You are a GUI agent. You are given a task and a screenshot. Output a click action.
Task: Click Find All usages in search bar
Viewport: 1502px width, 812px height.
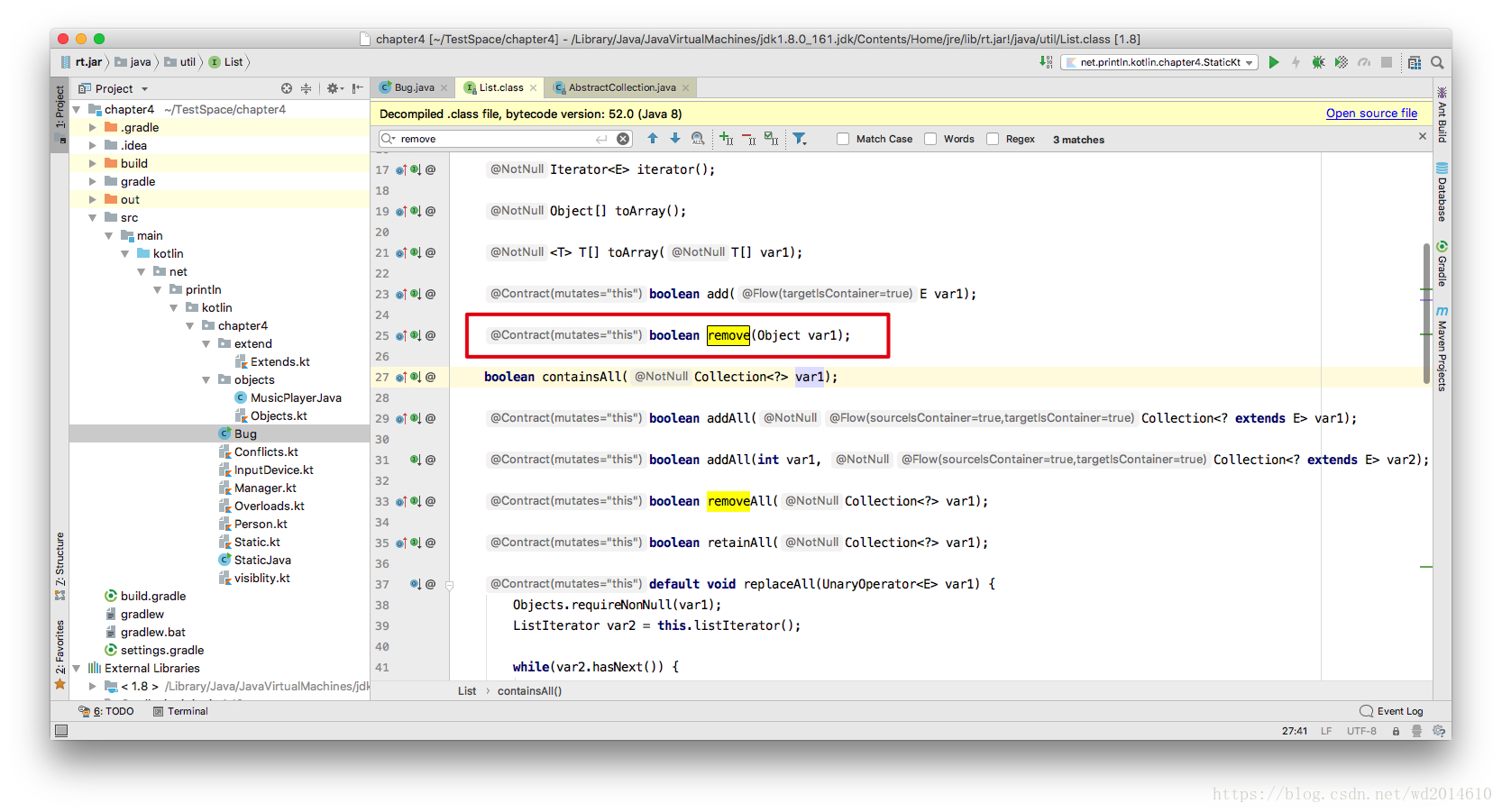[698, 139]
